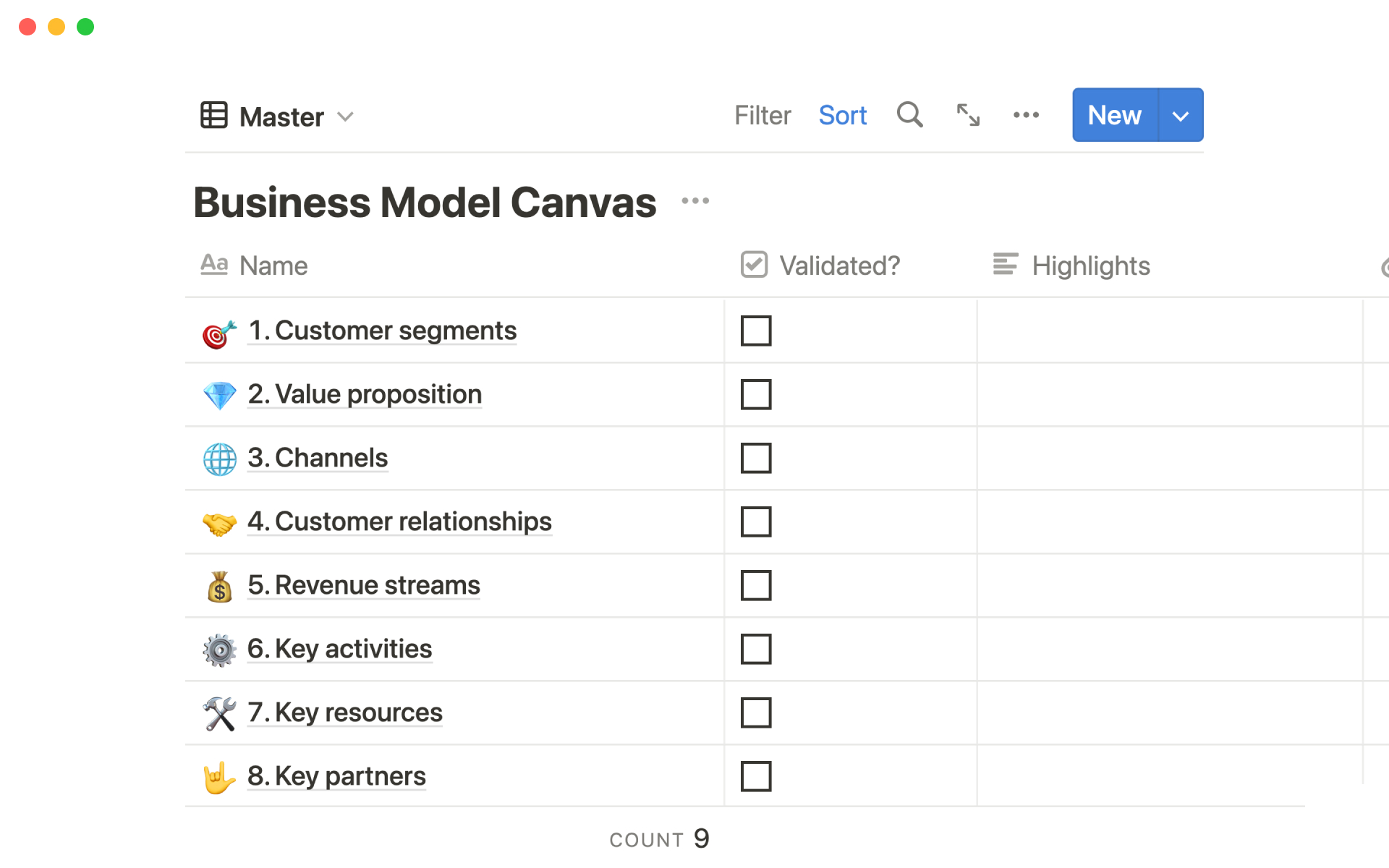
Task: Click the three dots next to Business Model Canvas
Action: (x=695, y=201)
